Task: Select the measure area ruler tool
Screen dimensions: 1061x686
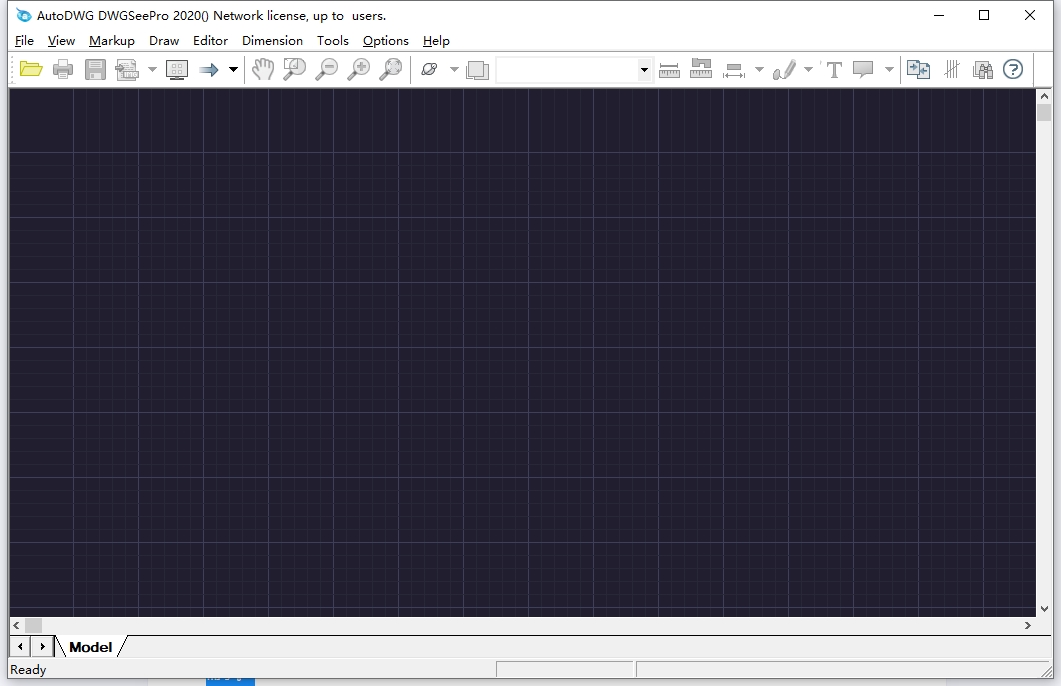Action: click(x=701, y=69)
